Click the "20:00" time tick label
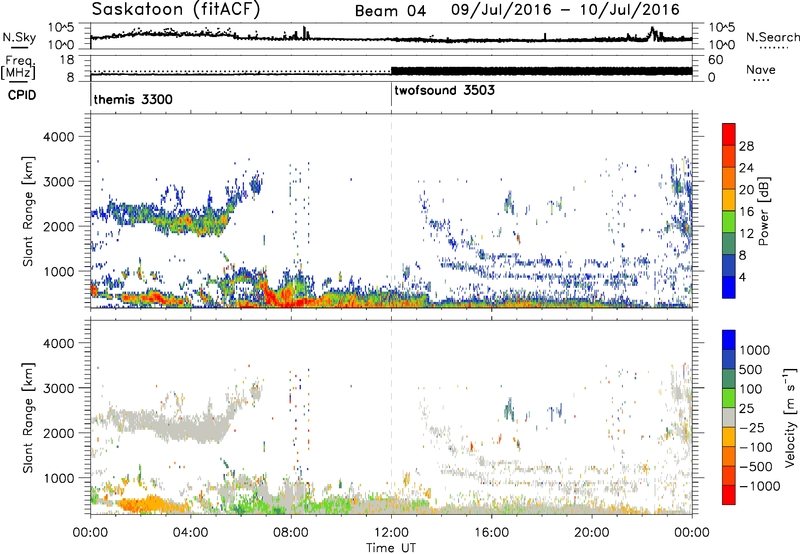Screen dimensions: 800x554 click(x=592, y=533)
